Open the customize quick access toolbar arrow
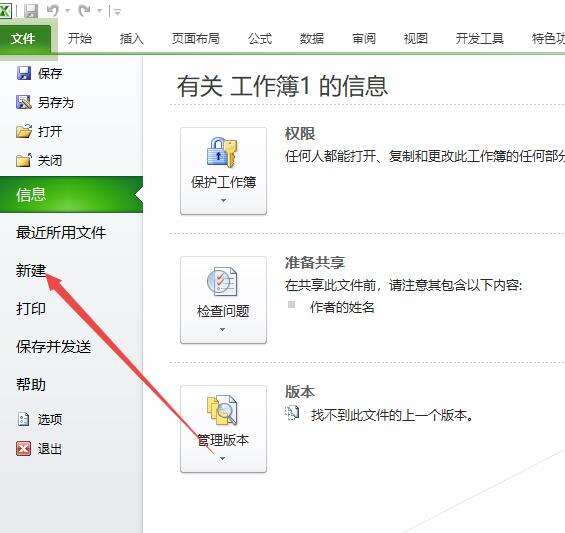The image size is (565, 533). click(117, 12)
